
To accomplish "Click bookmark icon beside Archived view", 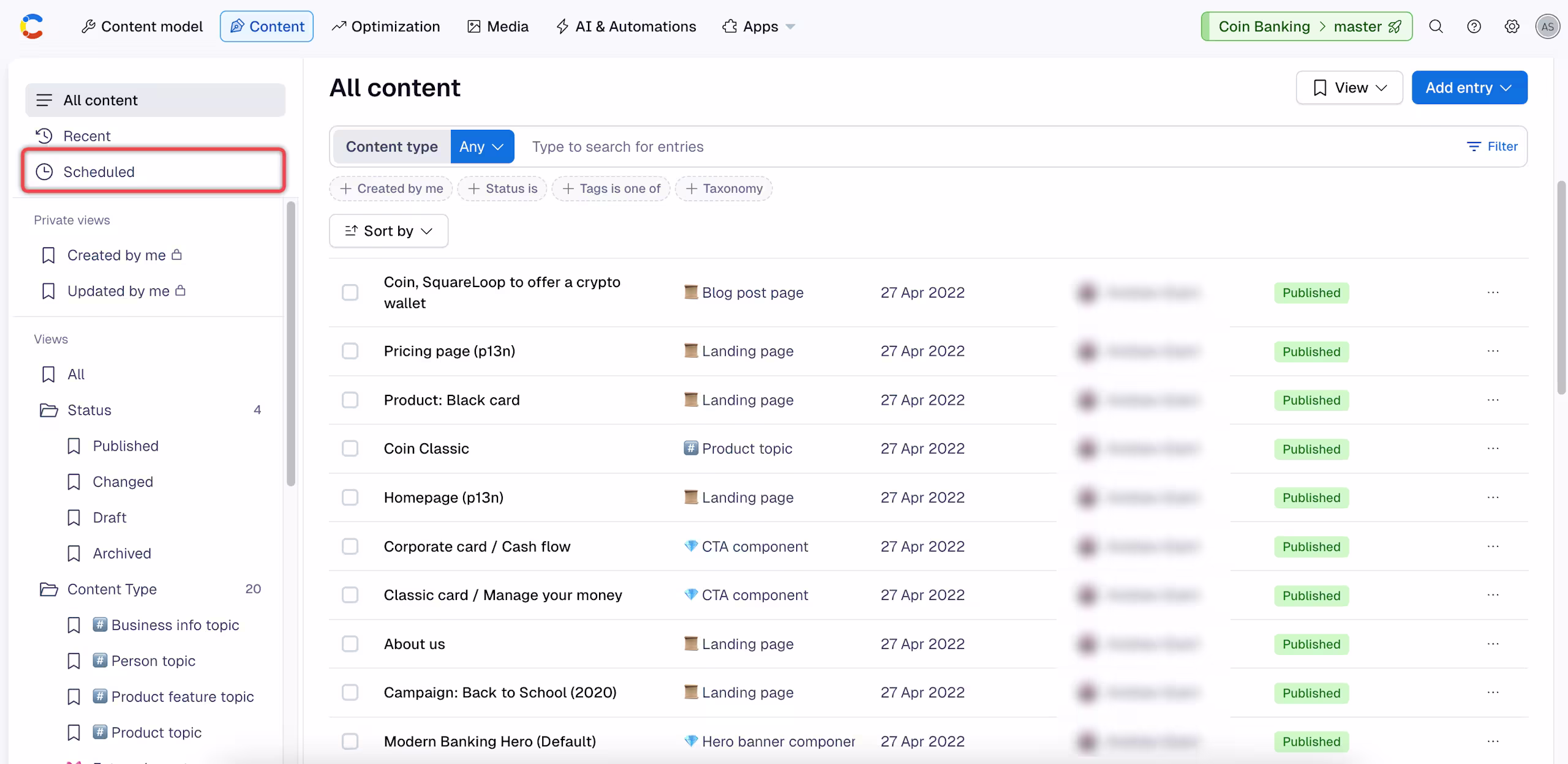I will tap(73, 553).
